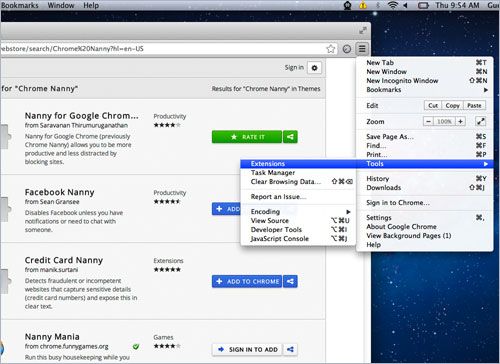
Task: Click the Paste button in Edit row
Action: [x=474, y=105]
